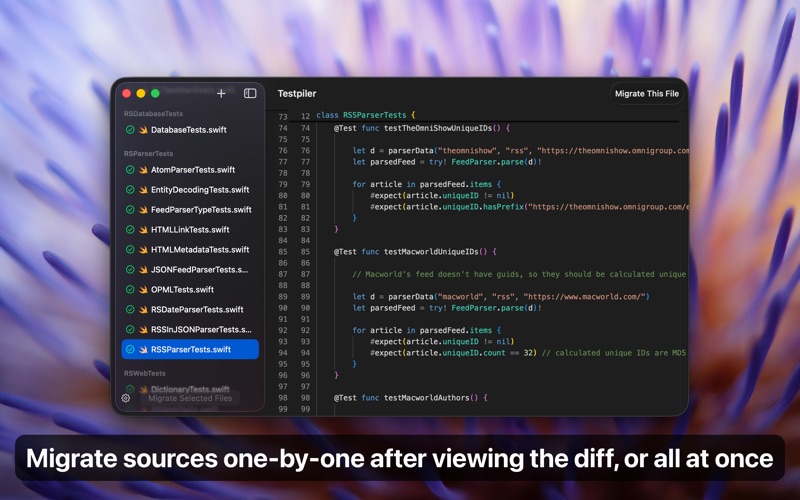This screenshot has width=800, height=500.
Task: Click Migrate Selected Files button
Action: [x=190, y=398]
